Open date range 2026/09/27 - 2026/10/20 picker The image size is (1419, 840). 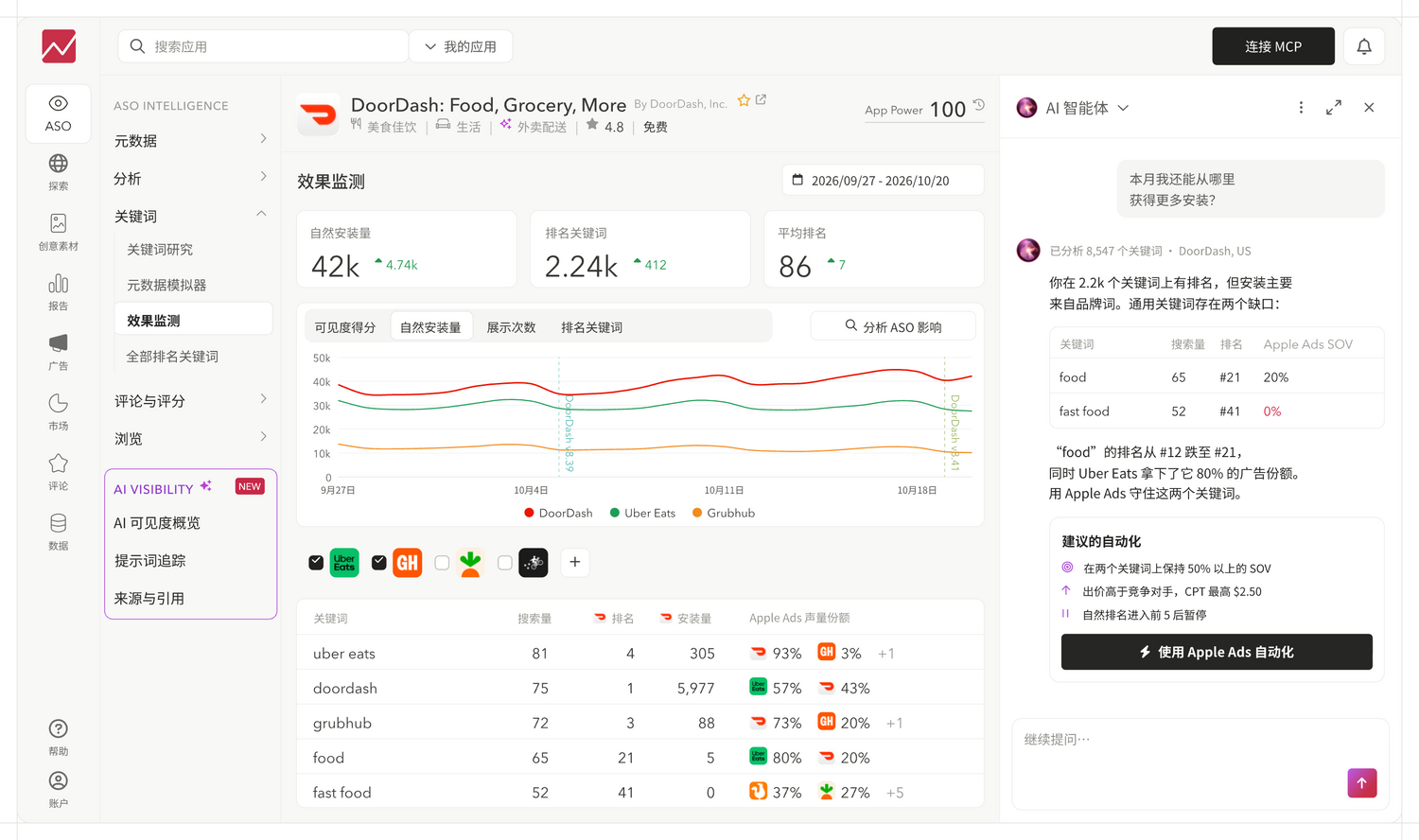883,180
